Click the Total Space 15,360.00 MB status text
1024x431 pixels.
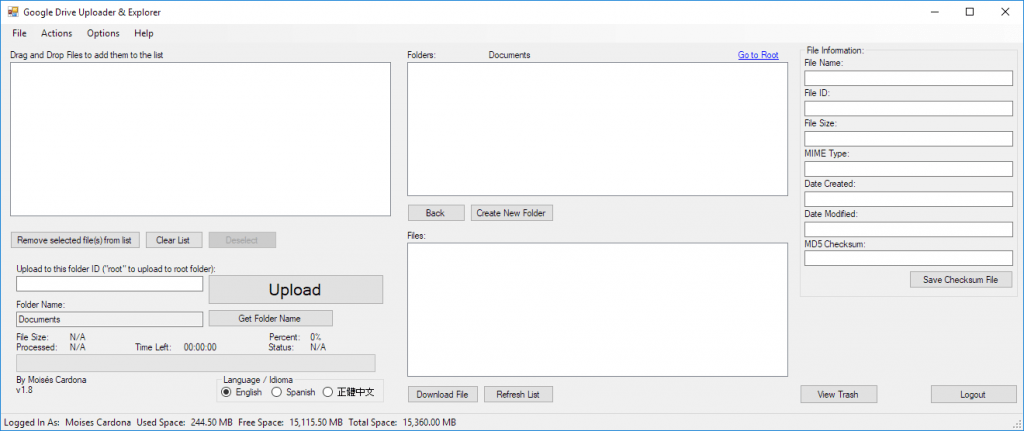pos(402,422)
